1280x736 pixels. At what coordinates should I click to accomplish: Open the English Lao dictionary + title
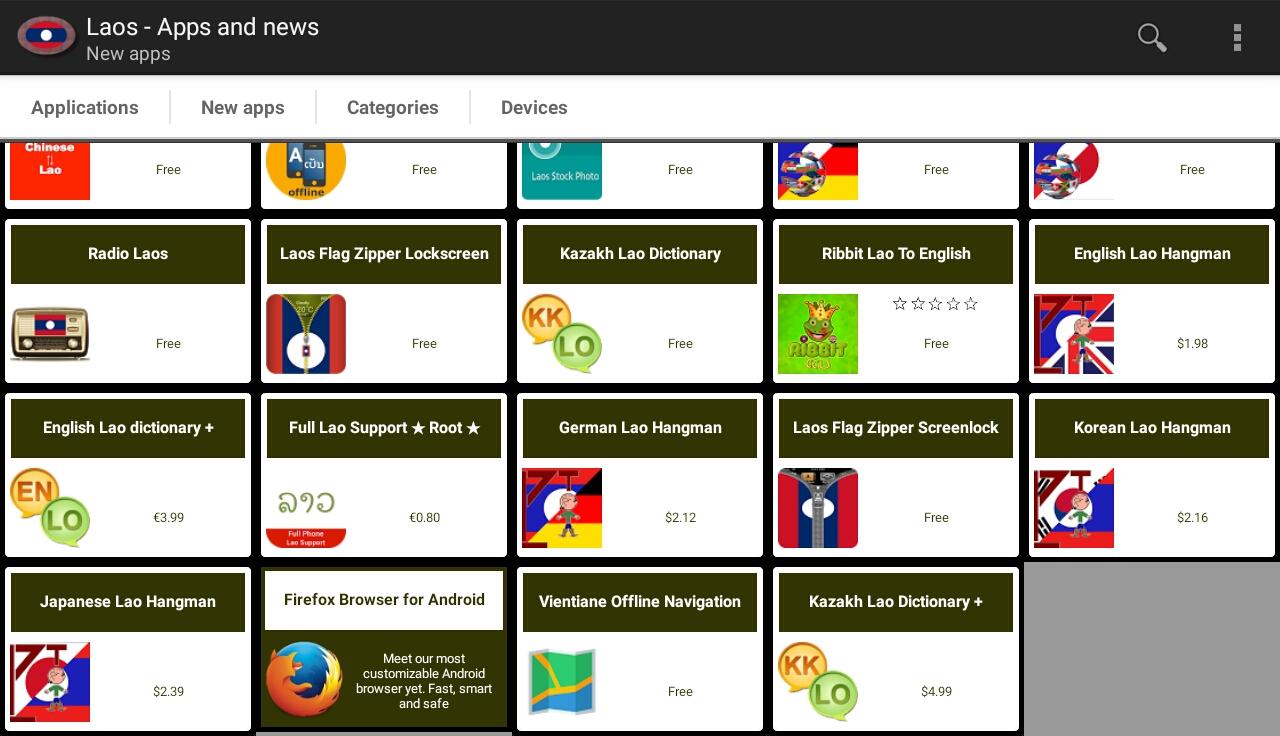click(x=128, y=428)
